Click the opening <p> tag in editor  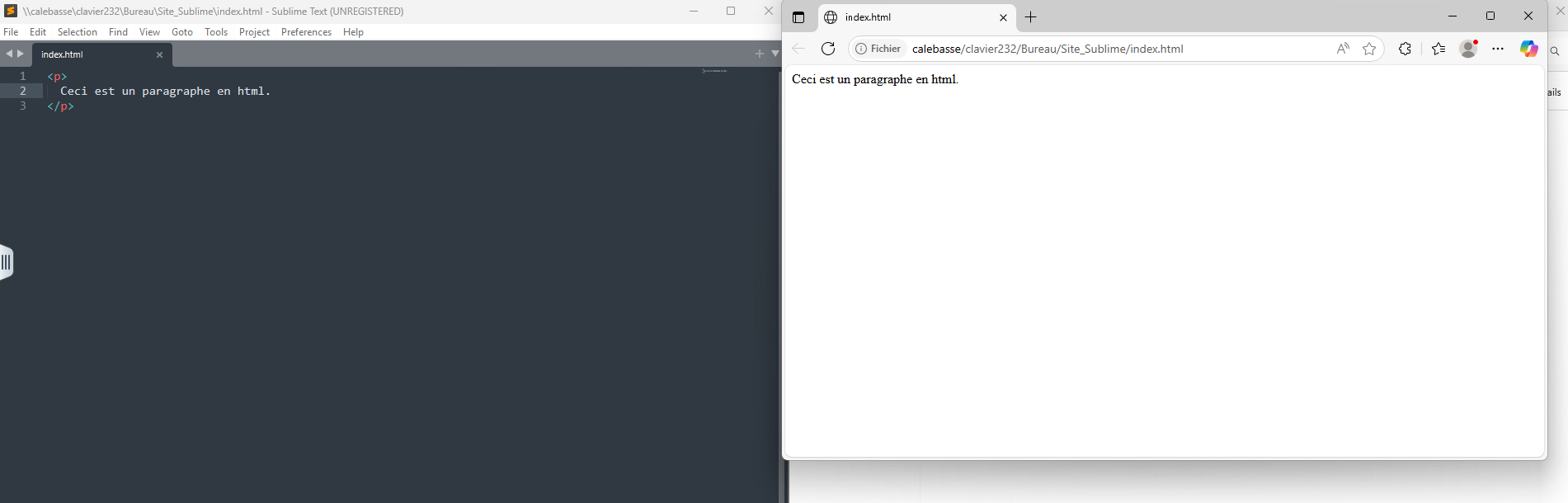click(x=57, y=76)
